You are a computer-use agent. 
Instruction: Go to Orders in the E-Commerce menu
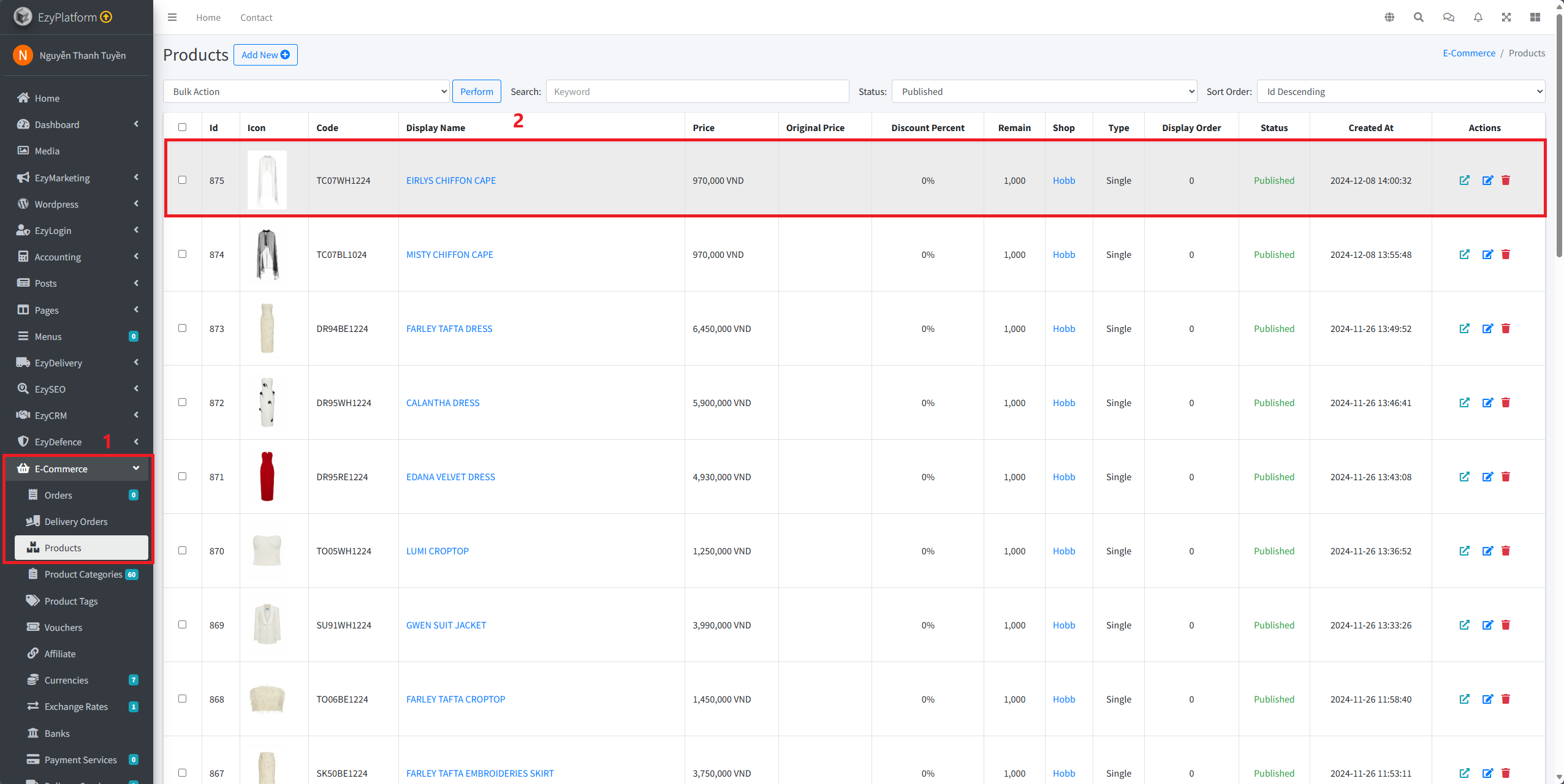click(58, 495)
